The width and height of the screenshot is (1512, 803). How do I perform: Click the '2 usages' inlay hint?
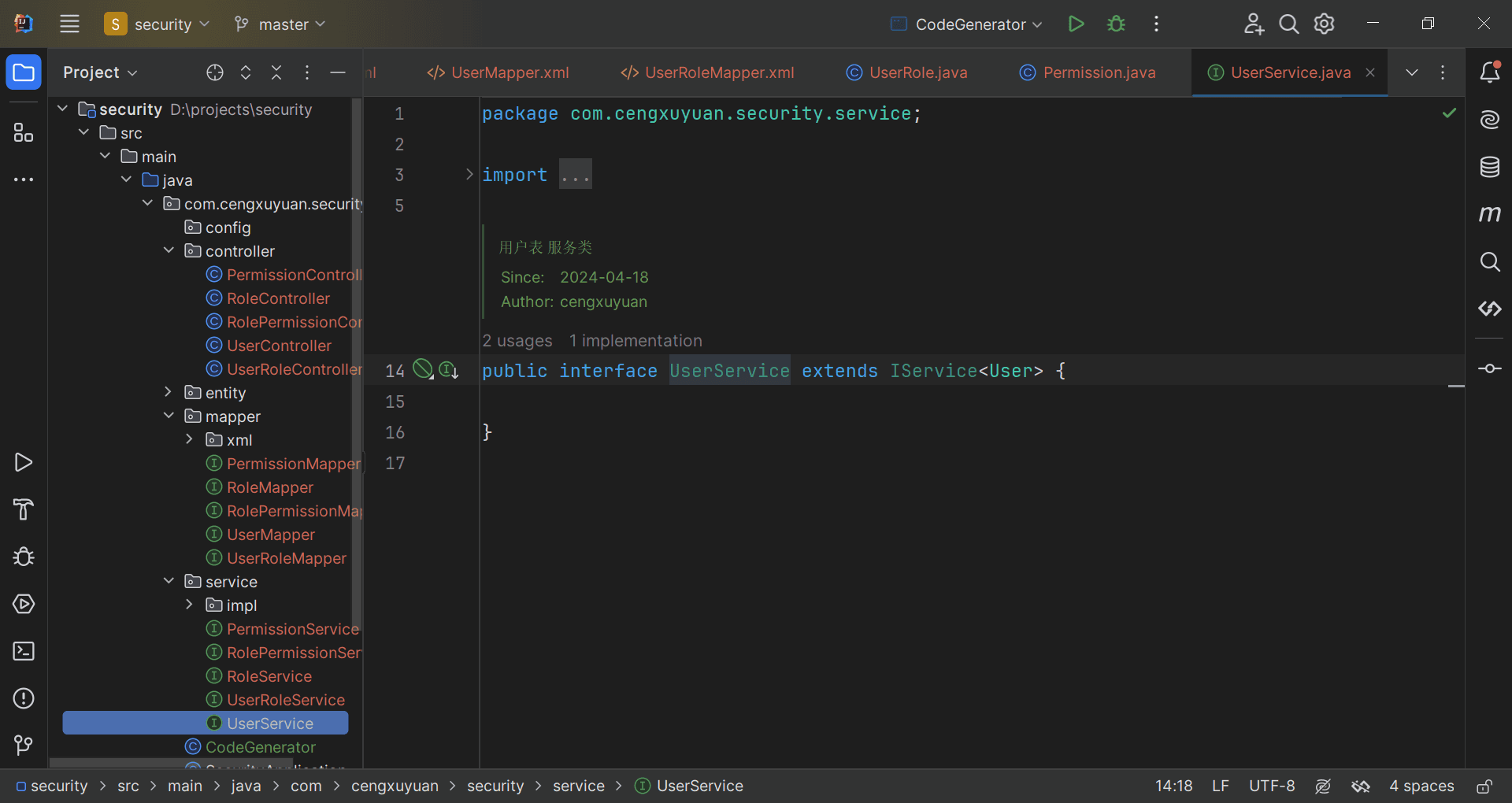click(517, 341)
